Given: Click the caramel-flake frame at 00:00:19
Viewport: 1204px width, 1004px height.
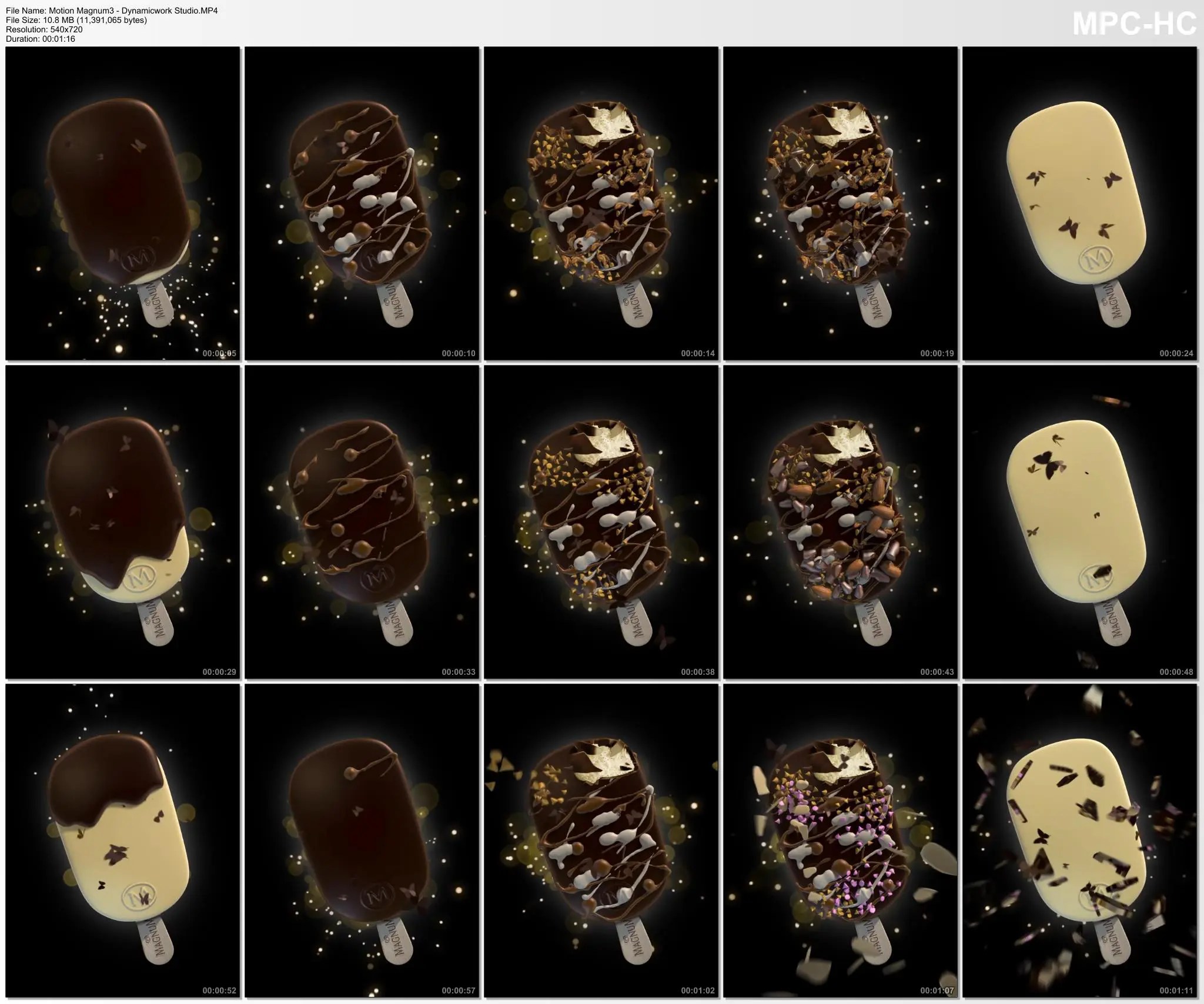Looking at the screenshot, I should pos(842,206).
